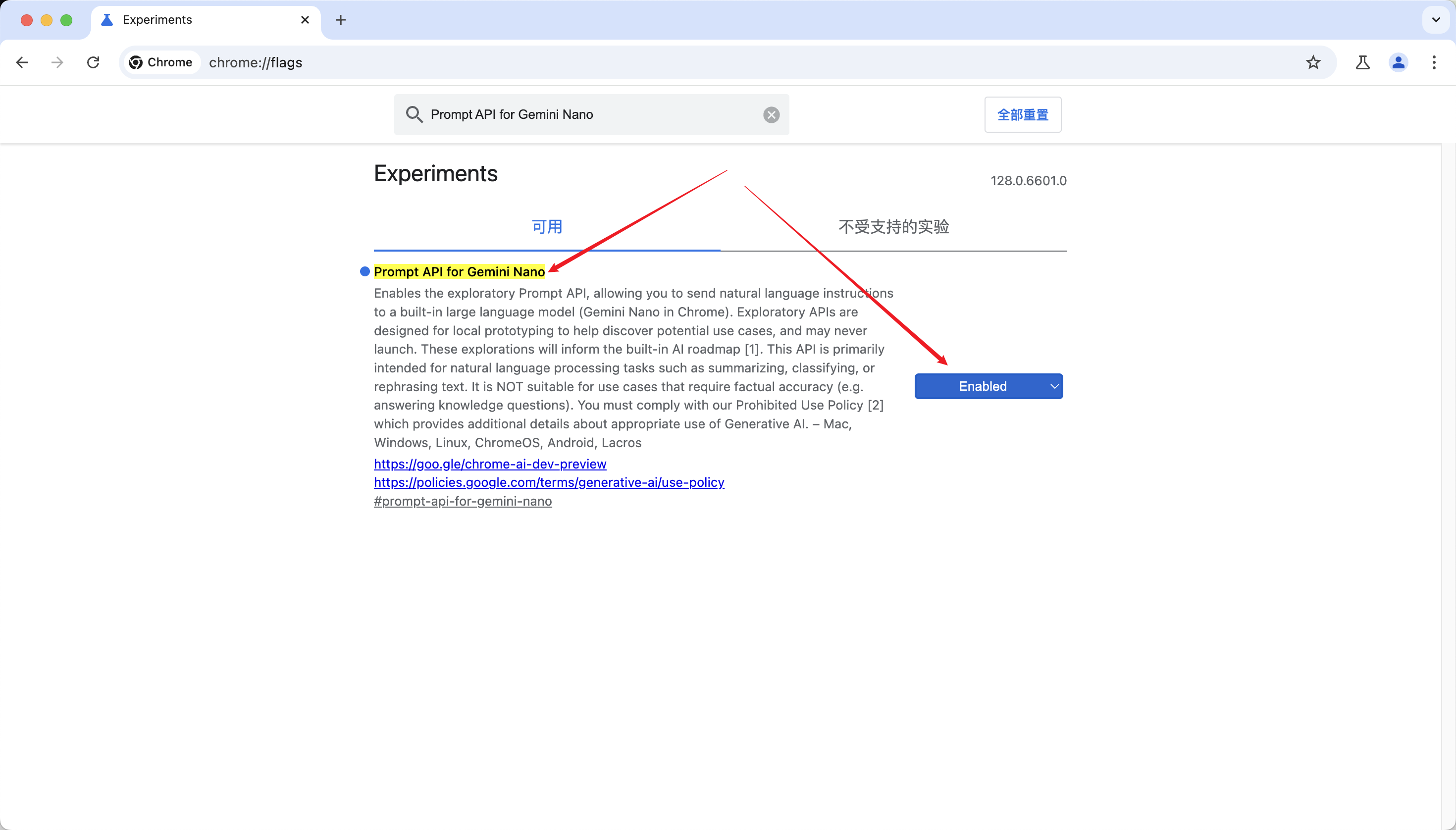
Task: Close the Experiments tab
Action: [x=305, y=20]
